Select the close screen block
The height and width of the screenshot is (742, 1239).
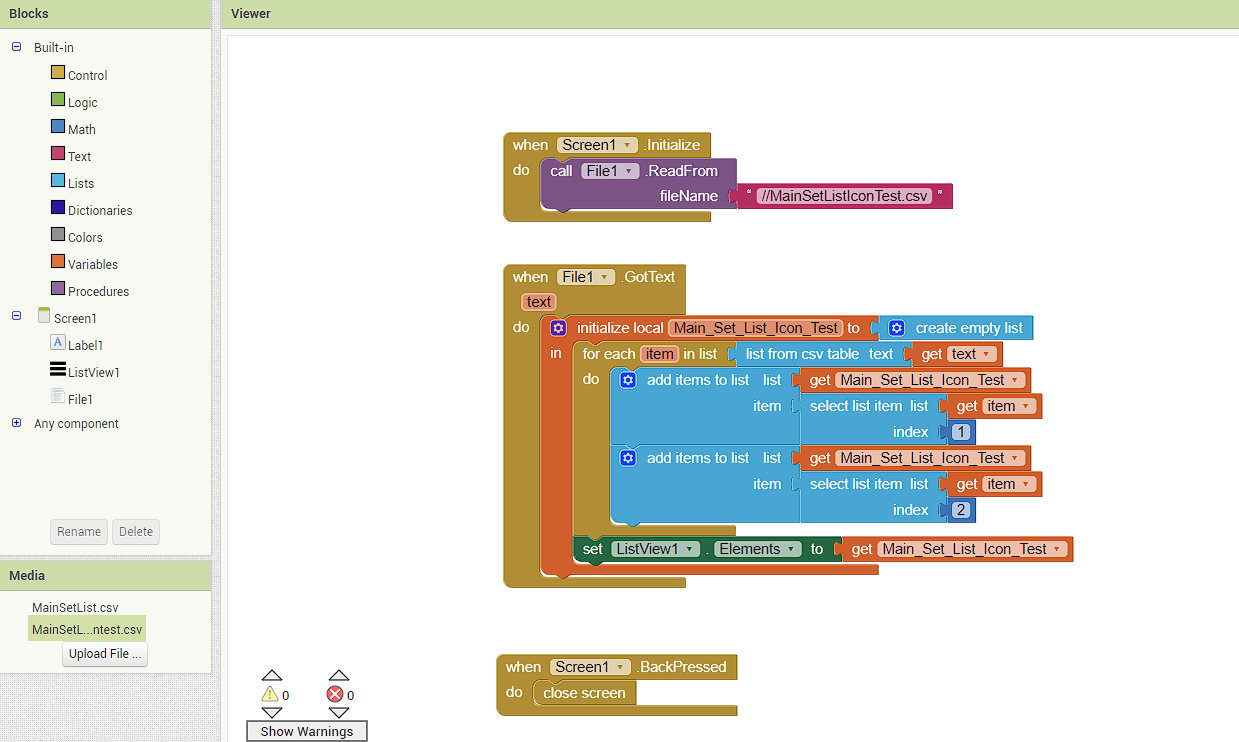pos(584,693)
